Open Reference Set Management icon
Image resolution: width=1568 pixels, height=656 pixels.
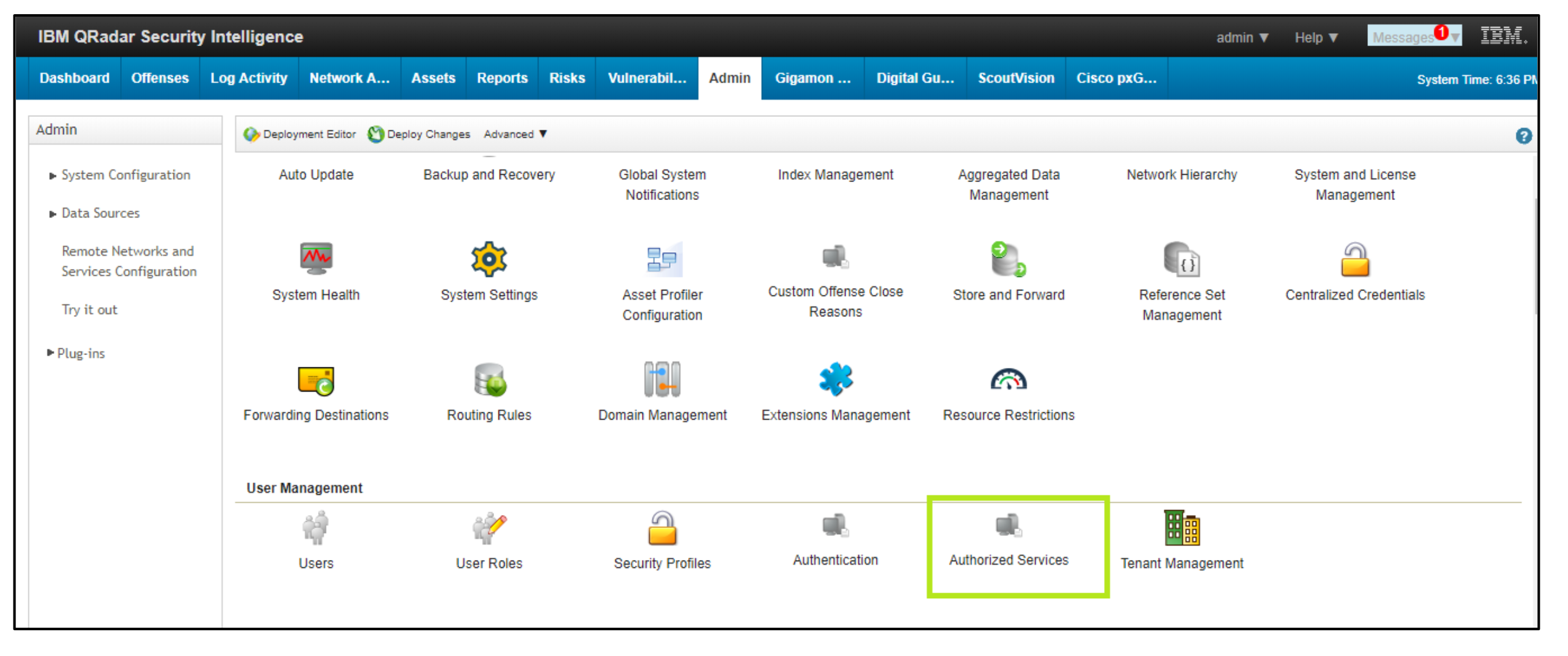[1182, 258]
